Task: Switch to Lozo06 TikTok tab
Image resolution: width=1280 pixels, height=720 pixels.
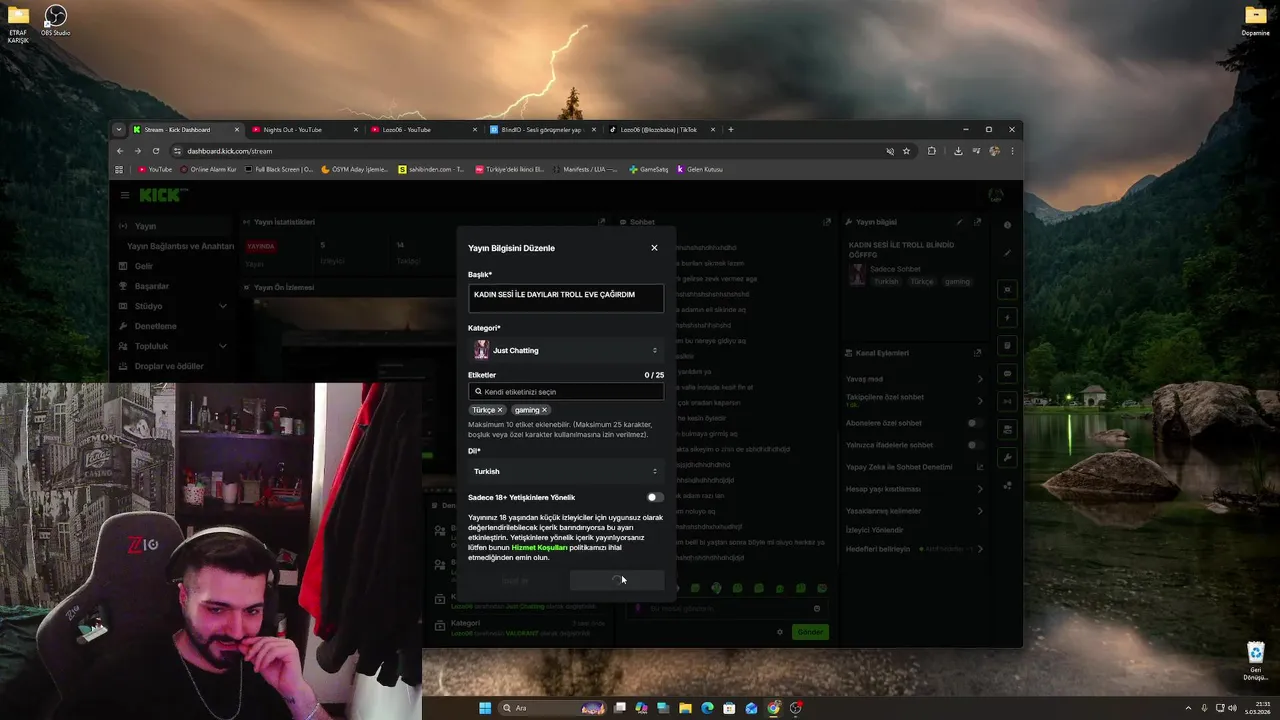Action: (x=661, y=130)
